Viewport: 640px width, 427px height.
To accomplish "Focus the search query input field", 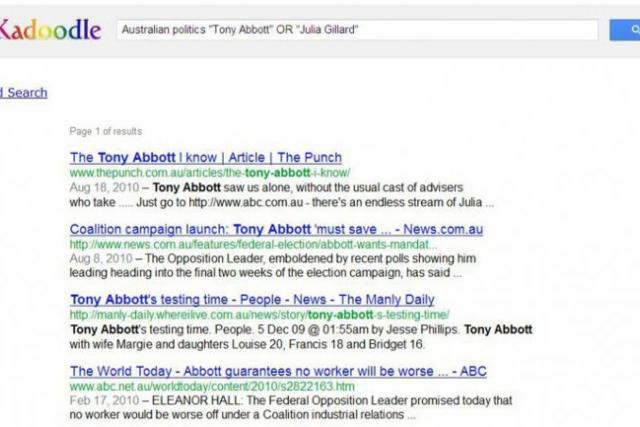I will [358, 30].
